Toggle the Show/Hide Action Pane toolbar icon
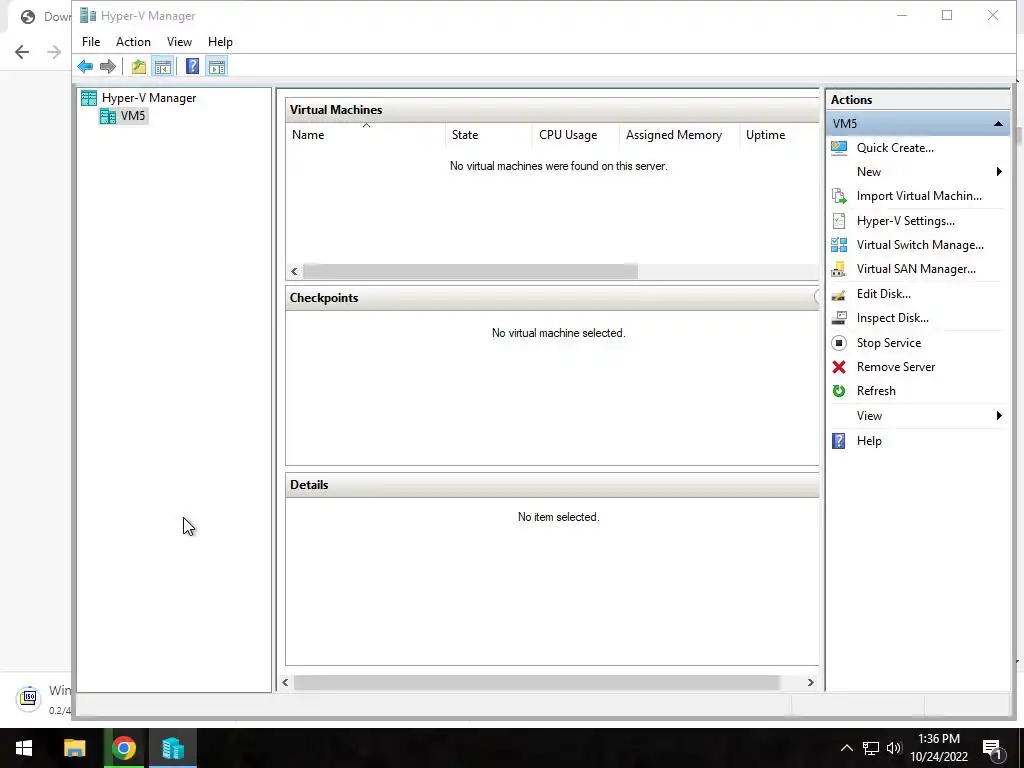 pos(217,66)
